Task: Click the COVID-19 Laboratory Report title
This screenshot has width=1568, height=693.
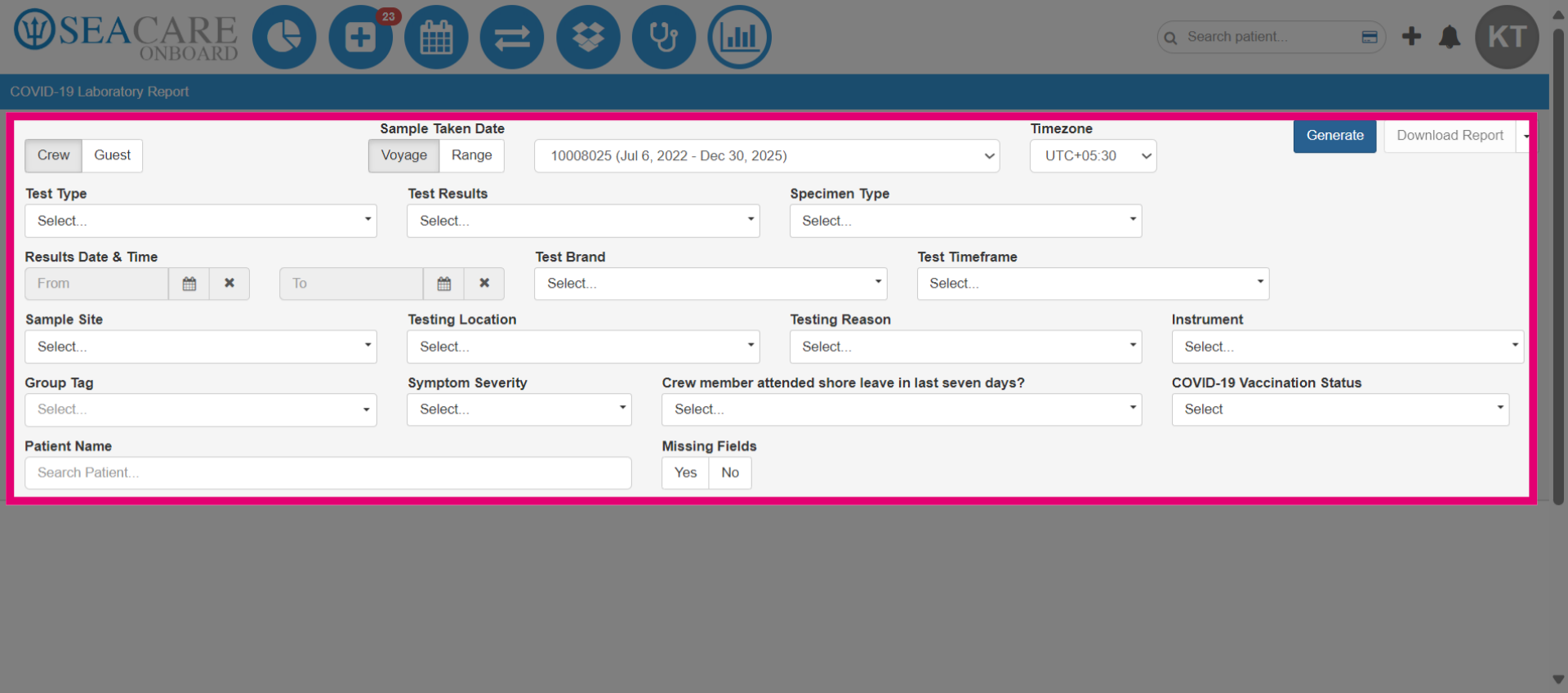Action: [99, 92]
